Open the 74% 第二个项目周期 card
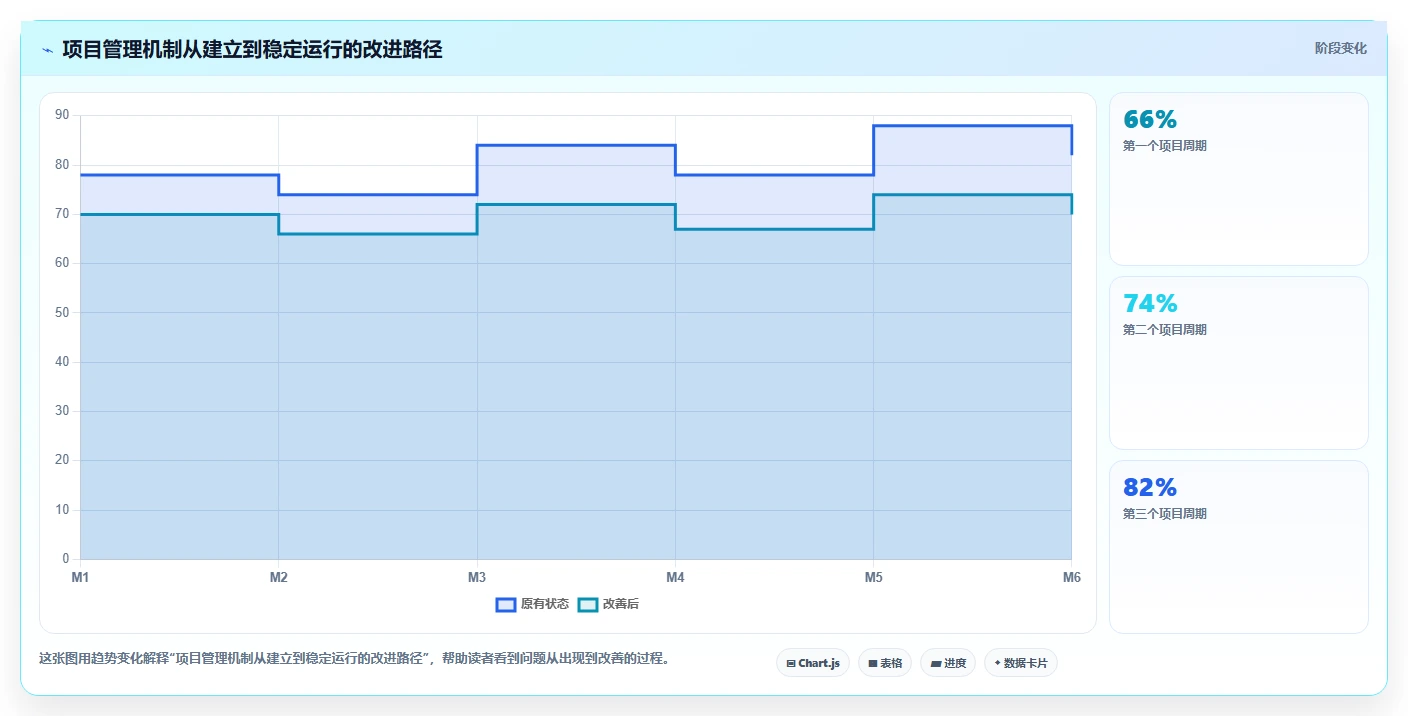The image size is (1408, 716). 1238,363
